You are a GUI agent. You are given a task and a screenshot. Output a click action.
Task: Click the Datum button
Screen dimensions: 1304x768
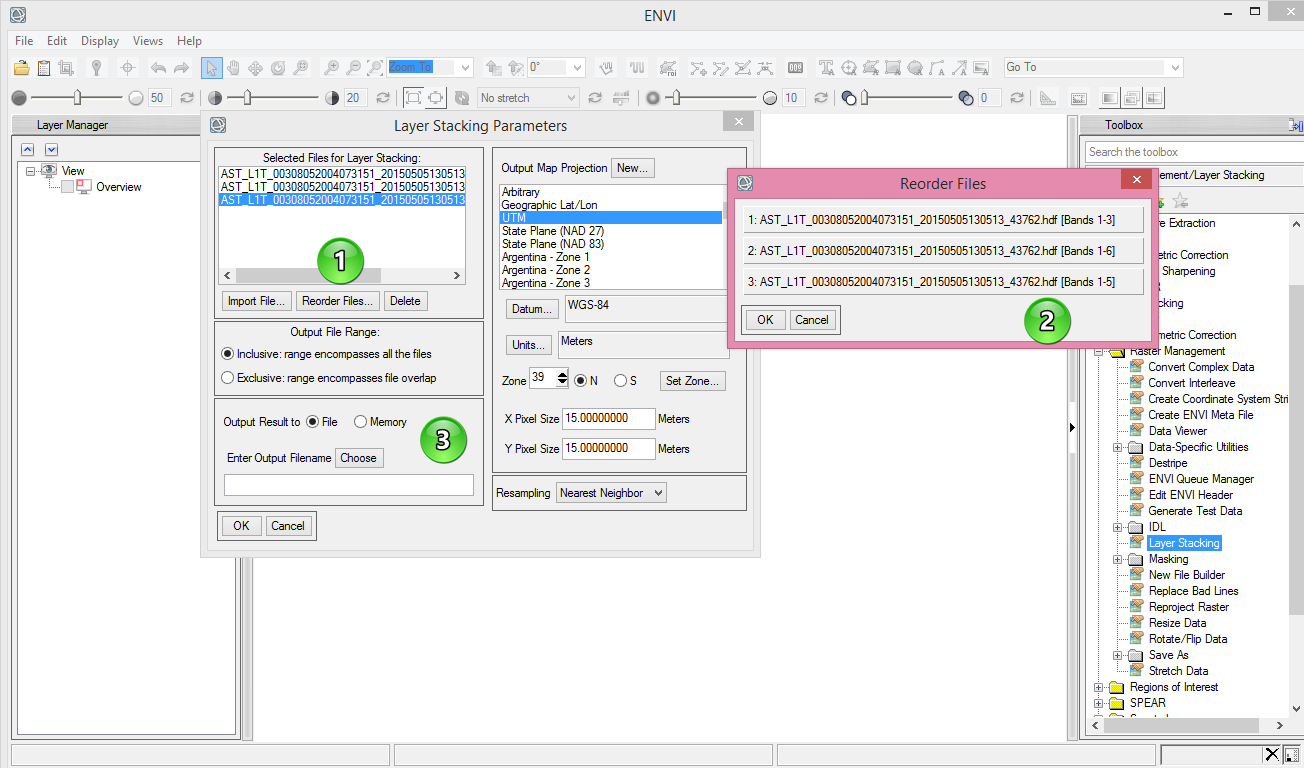click(x=533, y=309)
